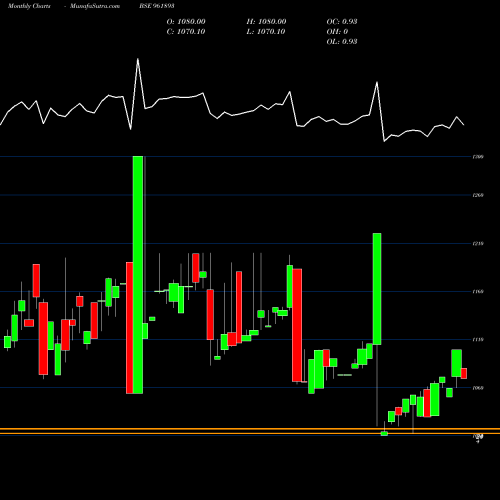Select the BSE 961893 symbol label

pos(157,6)
